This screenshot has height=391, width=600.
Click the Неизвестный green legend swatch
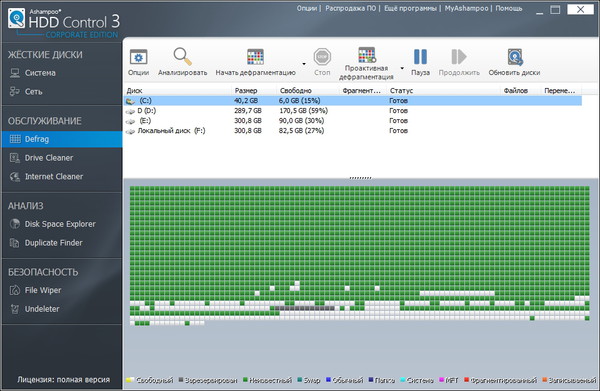tap(245, 380)
